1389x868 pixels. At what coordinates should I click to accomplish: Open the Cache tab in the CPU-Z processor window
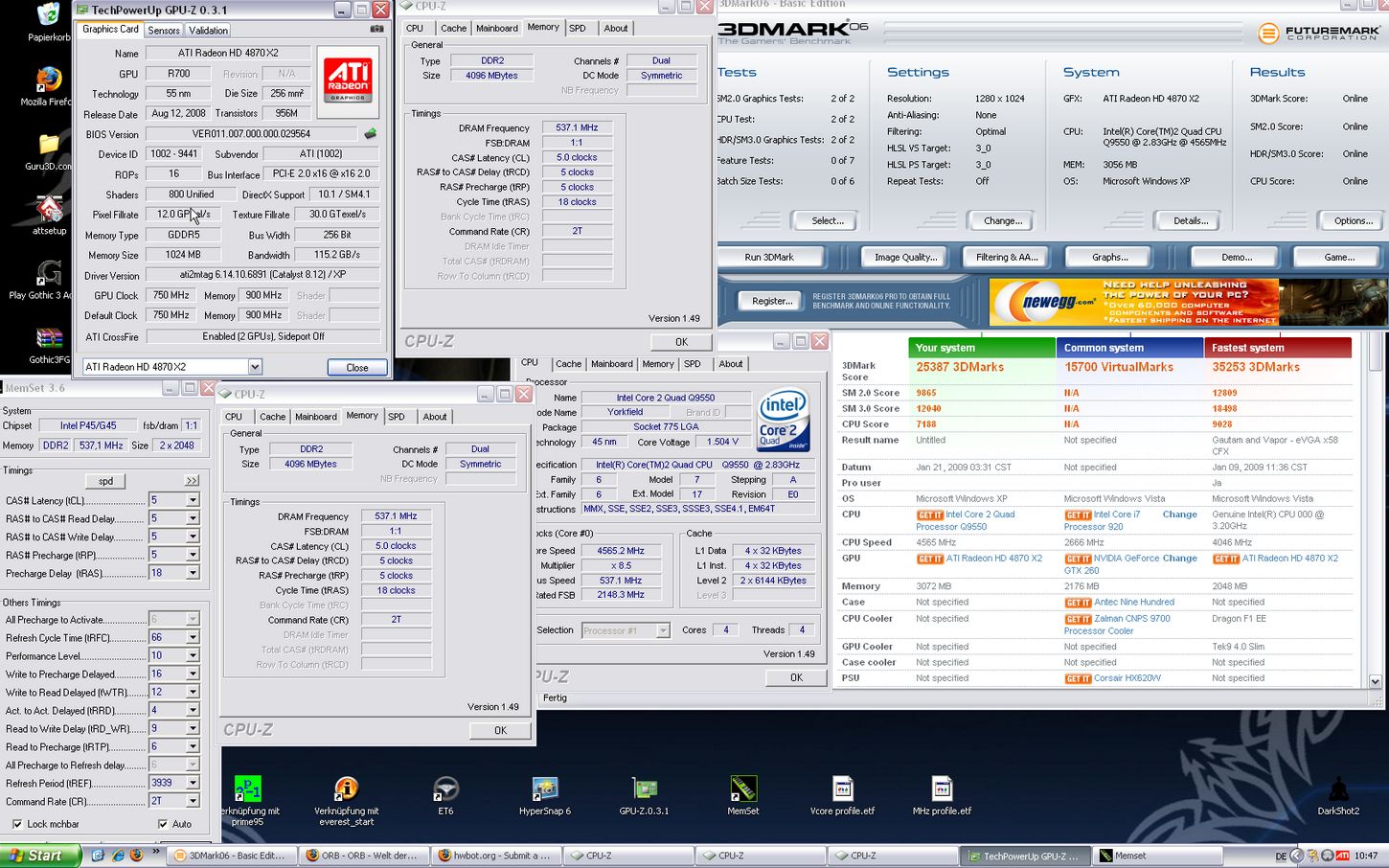[568, 364]
